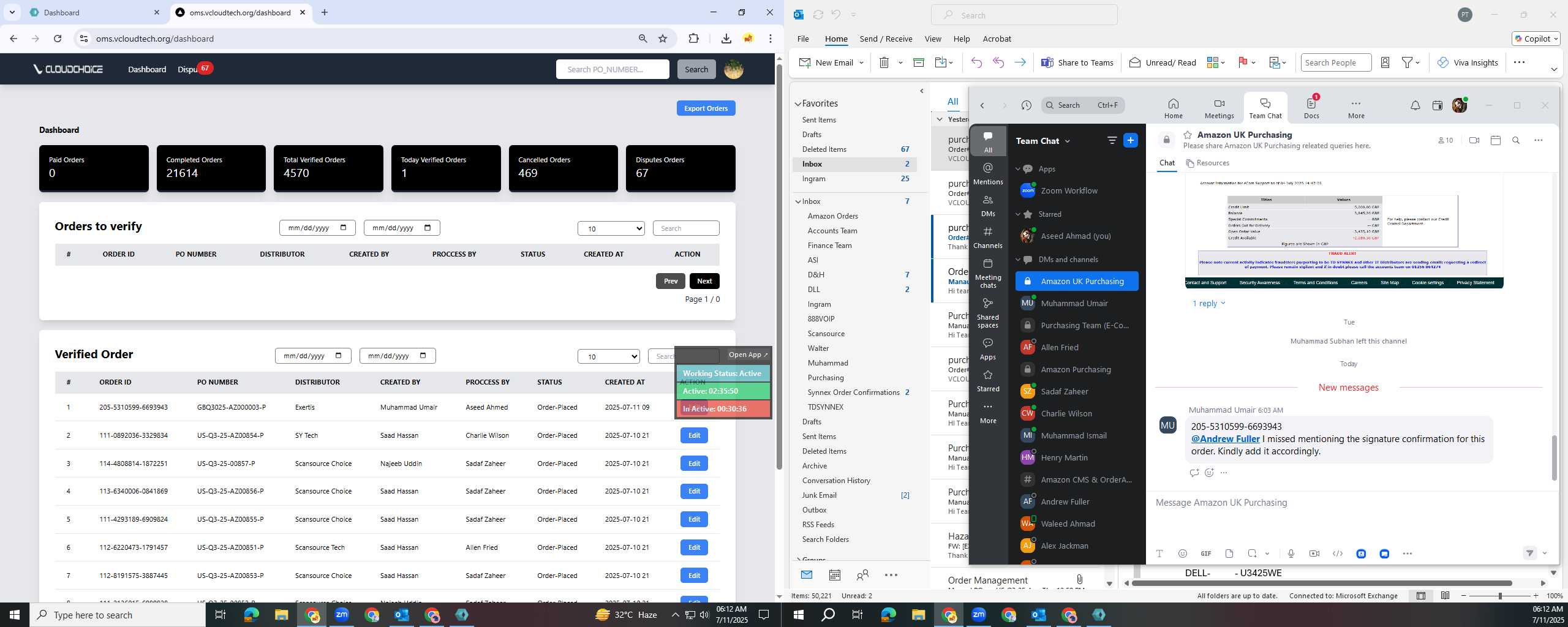Screen dimensions: 1568x627
Task: Click the Outlook Delete trash icon
Action: tap(884, 62)
